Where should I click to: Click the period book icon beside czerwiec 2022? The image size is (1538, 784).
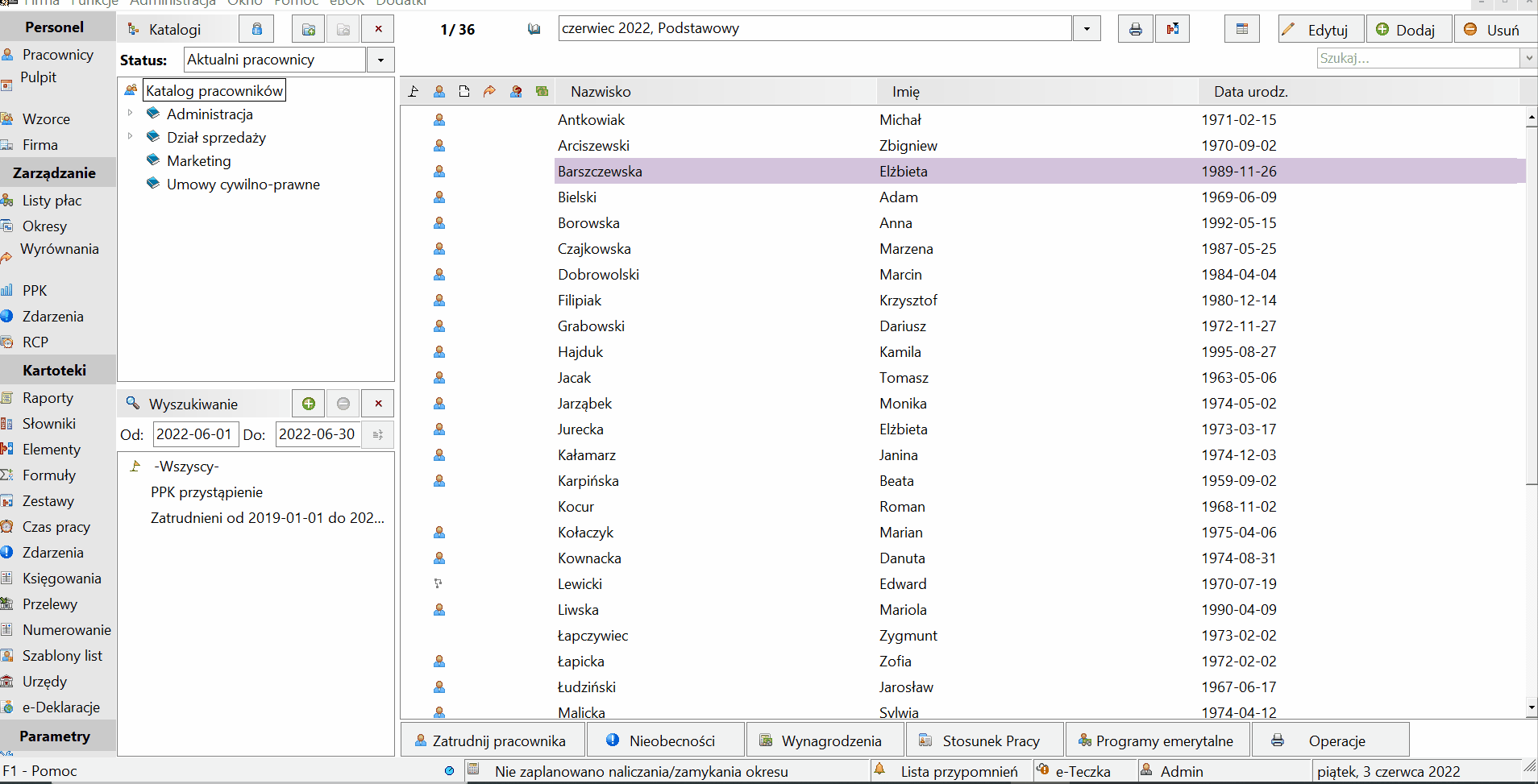click(534, 29)
